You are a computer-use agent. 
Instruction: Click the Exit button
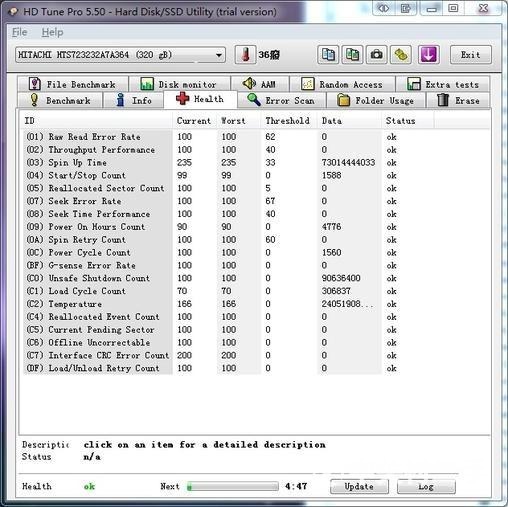470,55
